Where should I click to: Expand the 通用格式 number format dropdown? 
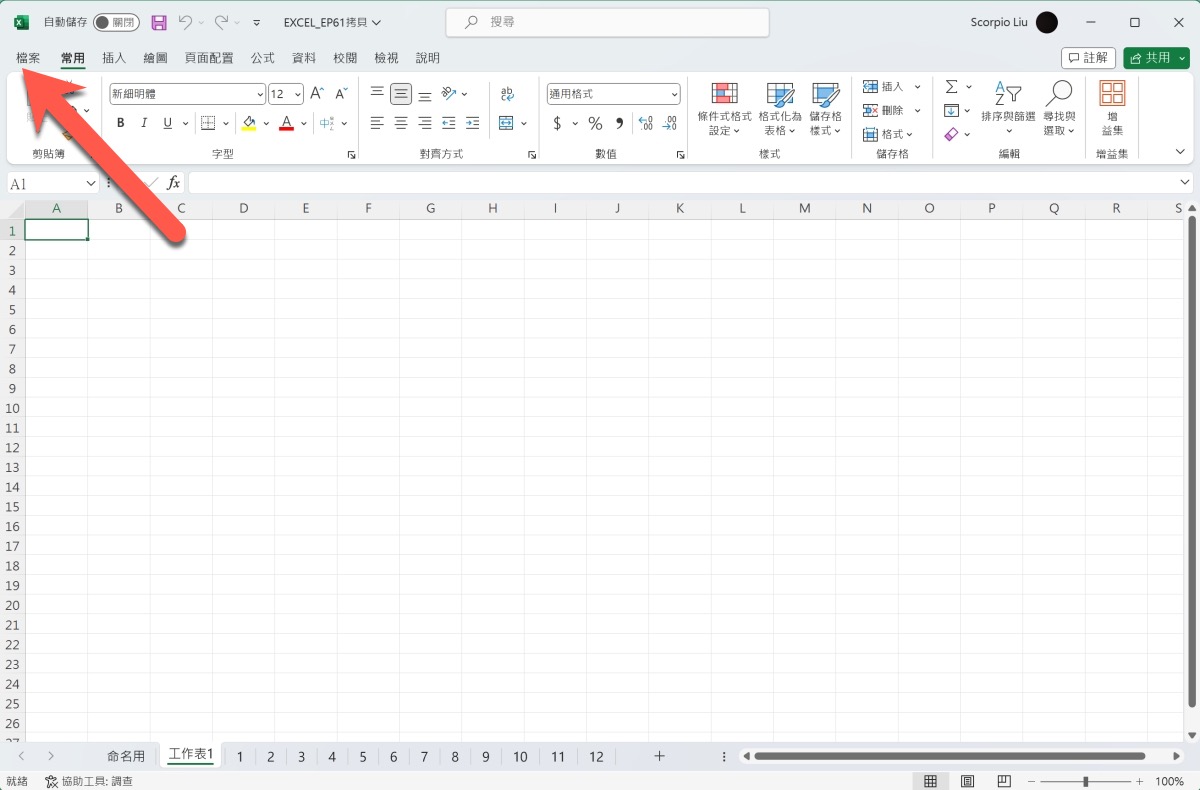[674, 94]
